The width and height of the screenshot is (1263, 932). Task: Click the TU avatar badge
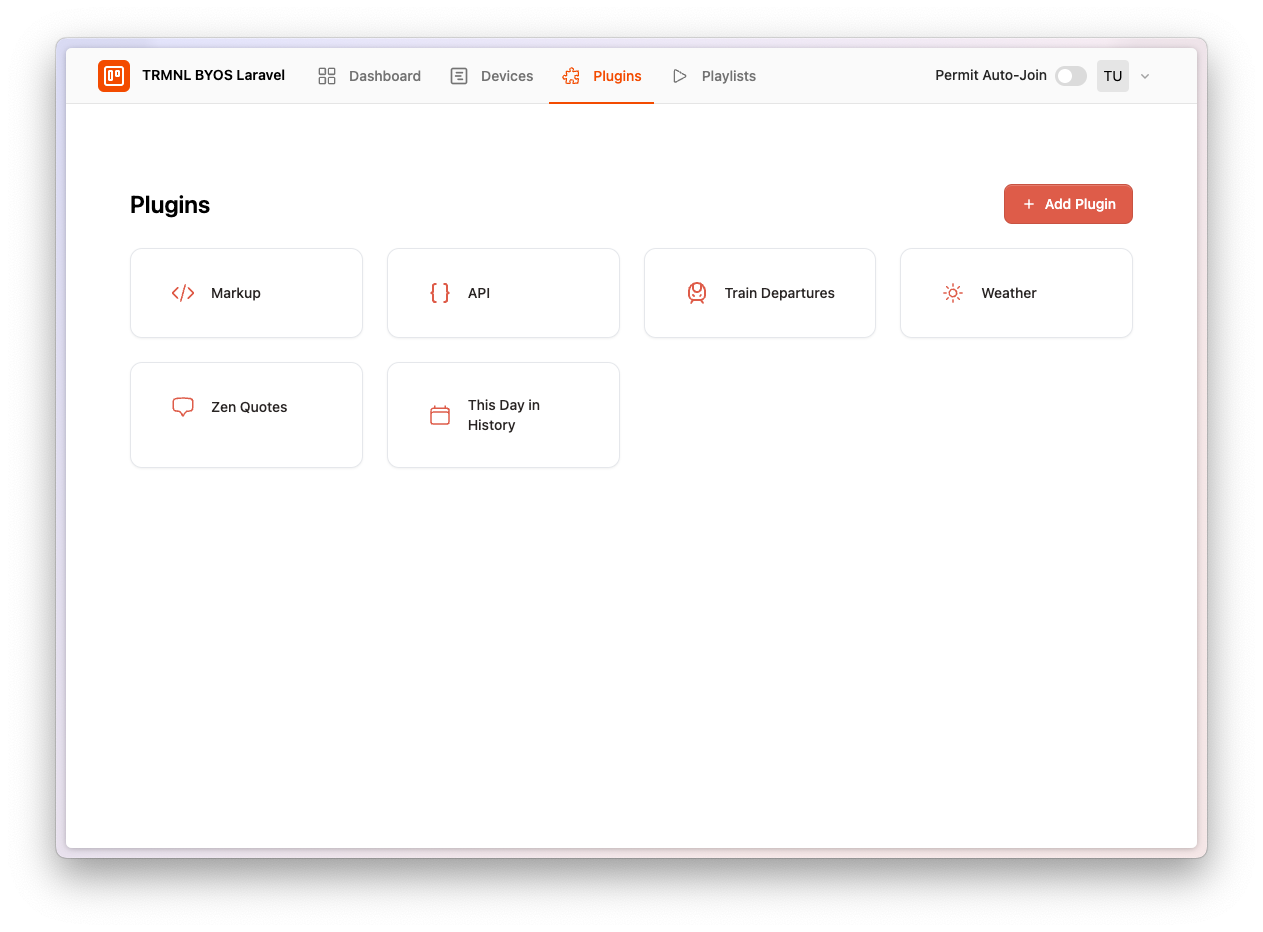[x=1112, y=75]
